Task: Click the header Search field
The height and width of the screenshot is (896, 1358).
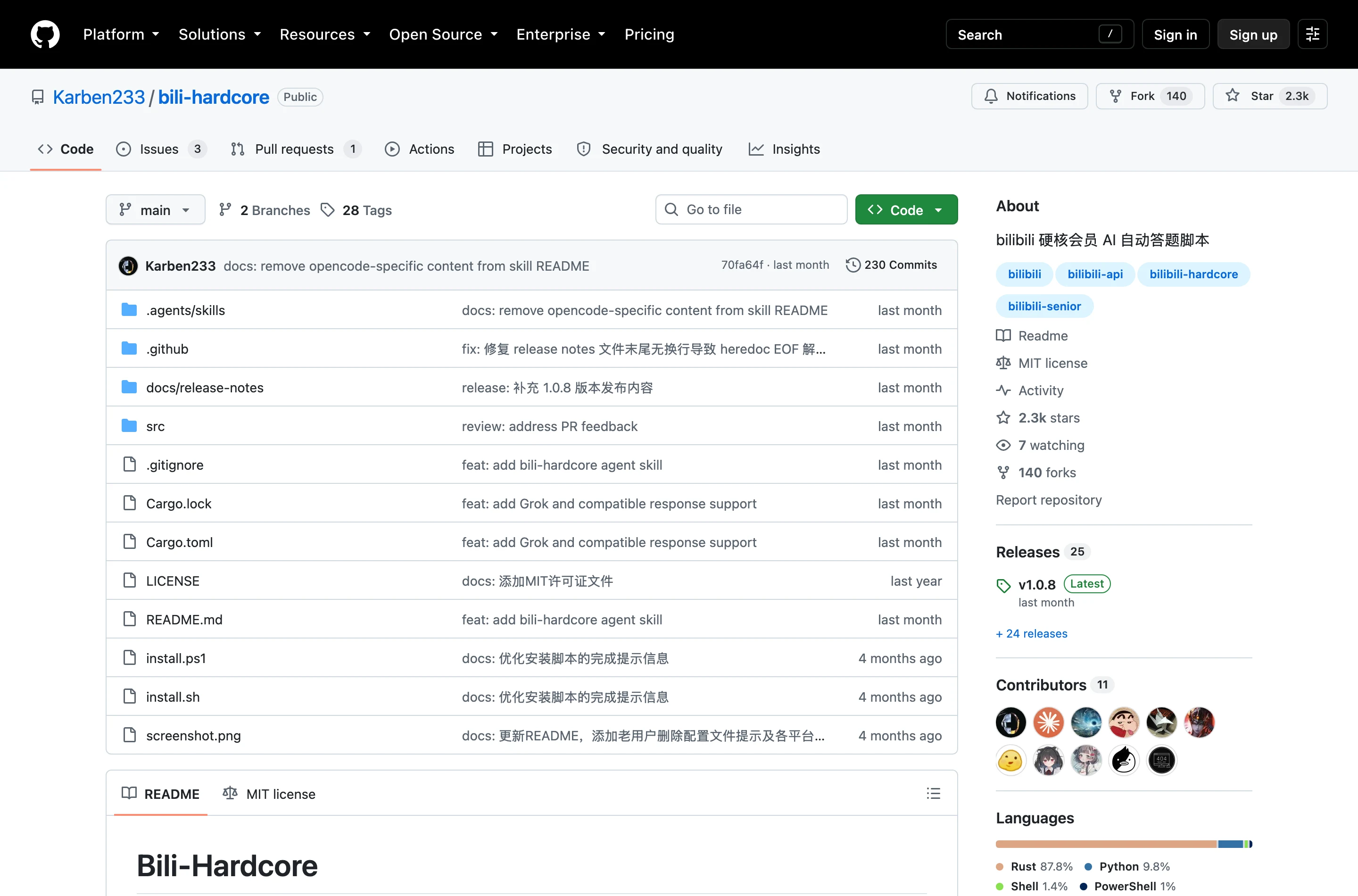Action: 1039,34
